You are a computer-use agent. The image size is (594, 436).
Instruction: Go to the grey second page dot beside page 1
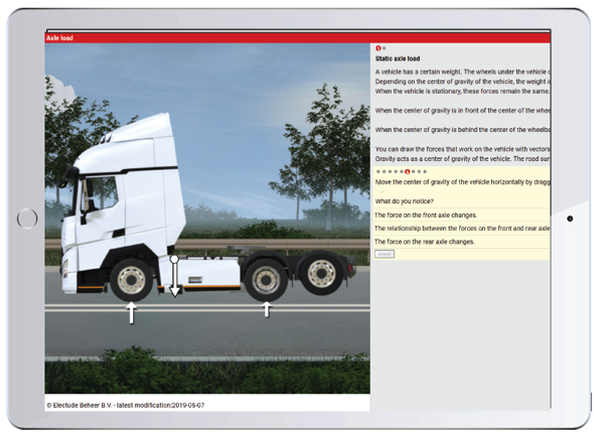tap(384, 48)
